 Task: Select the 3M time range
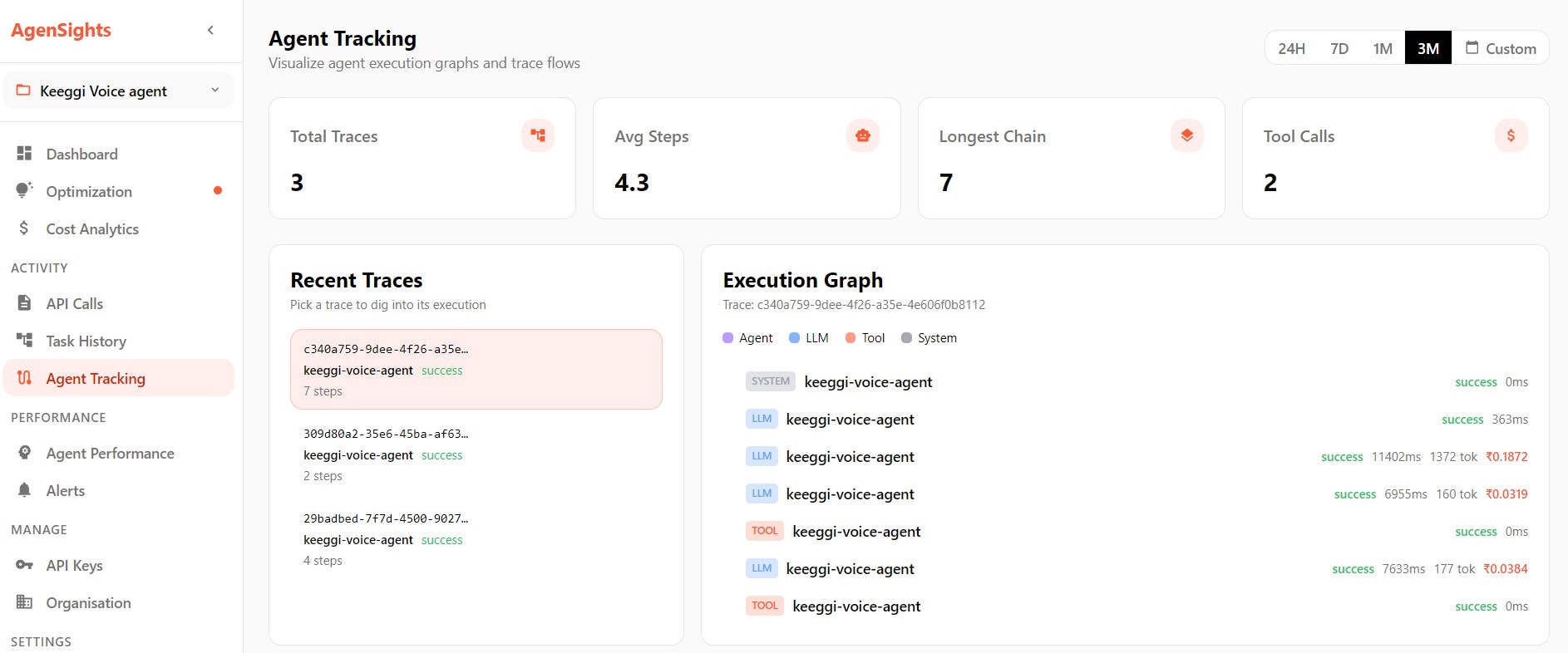pyautogui.click(x=1428, y=48)
